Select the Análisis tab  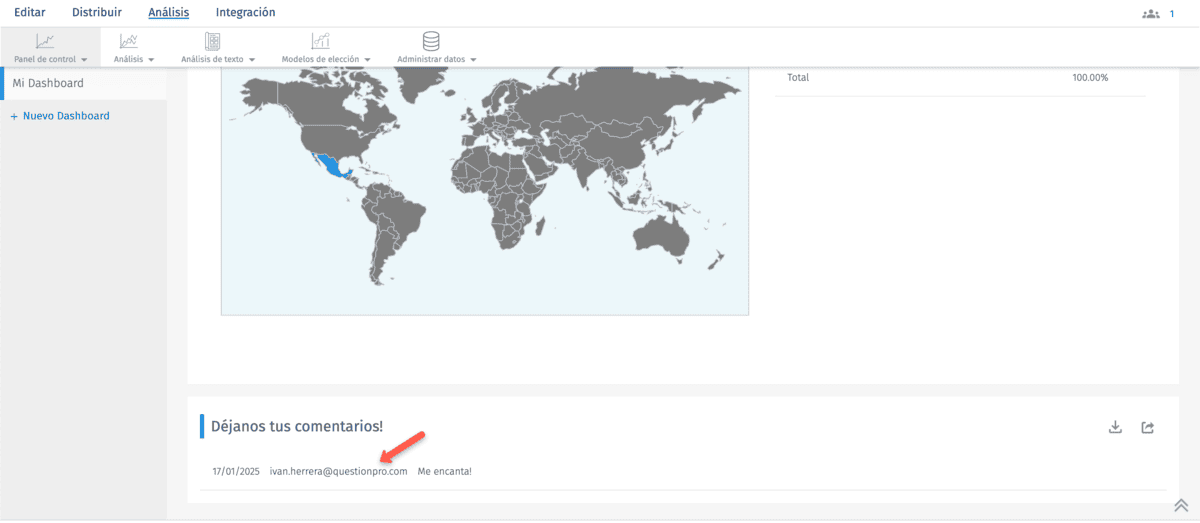pos(168,12)
